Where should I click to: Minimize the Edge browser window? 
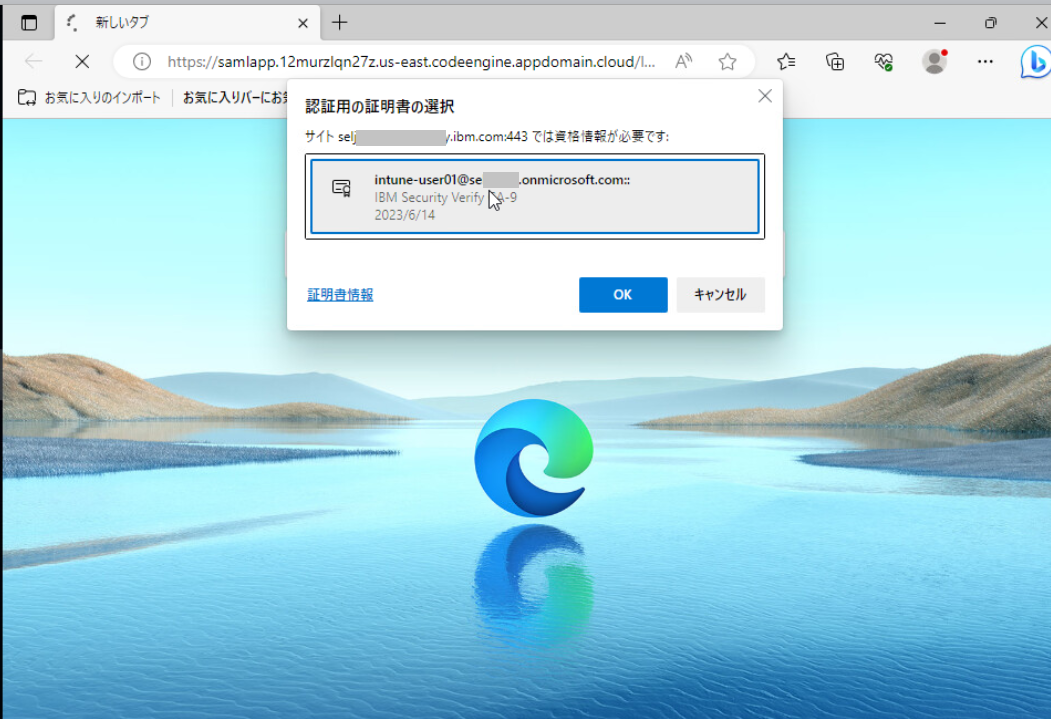click(940, 23)
